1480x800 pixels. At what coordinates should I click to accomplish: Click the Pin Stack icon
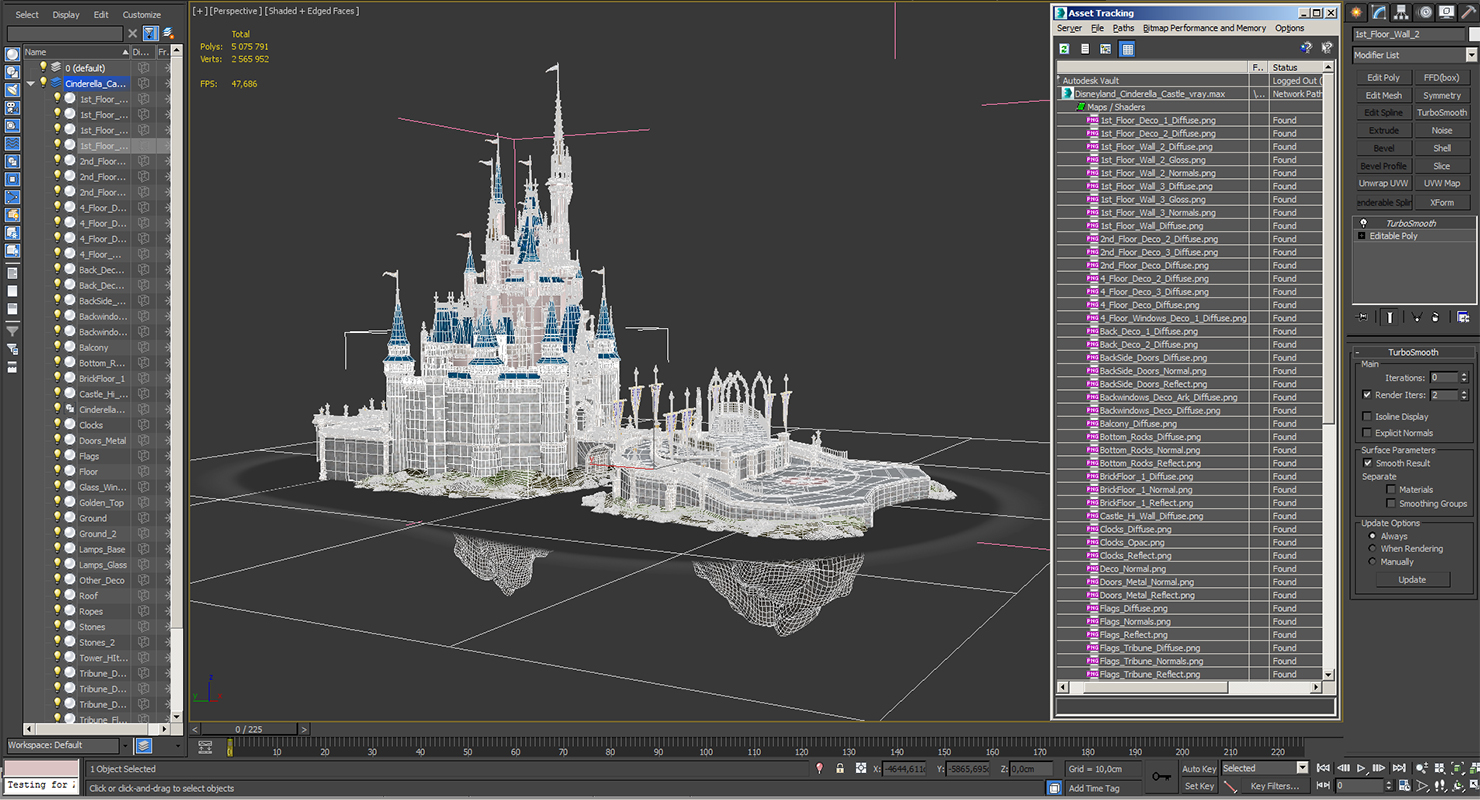[x=1362, y=317]
